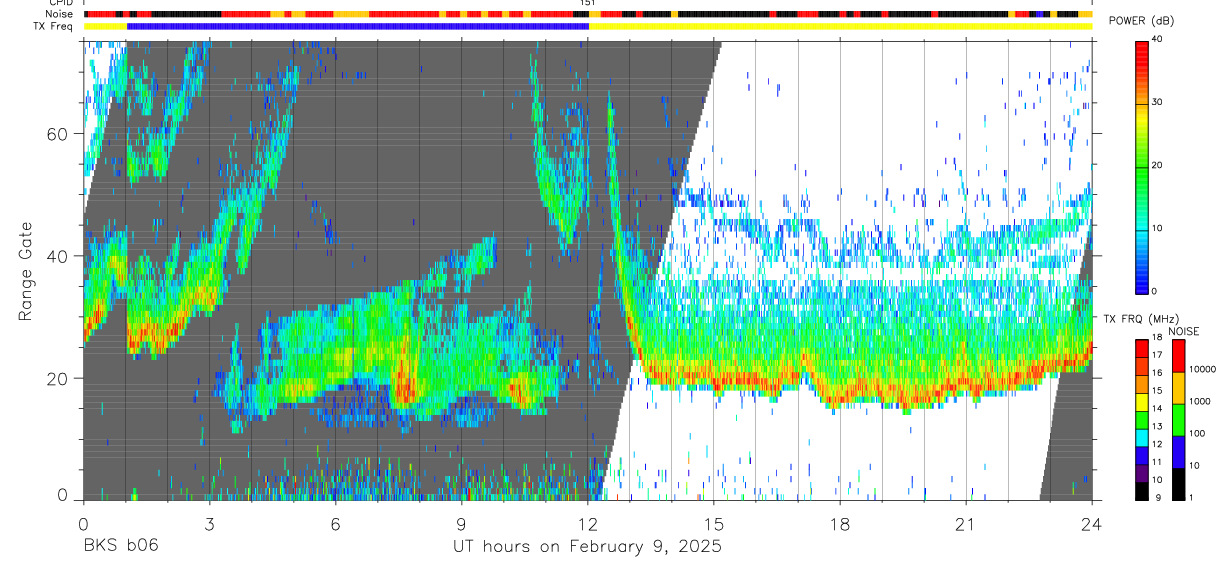Click the Range Gate y-axis title
Screen dimensions: 1228x567
click(25, 273)
